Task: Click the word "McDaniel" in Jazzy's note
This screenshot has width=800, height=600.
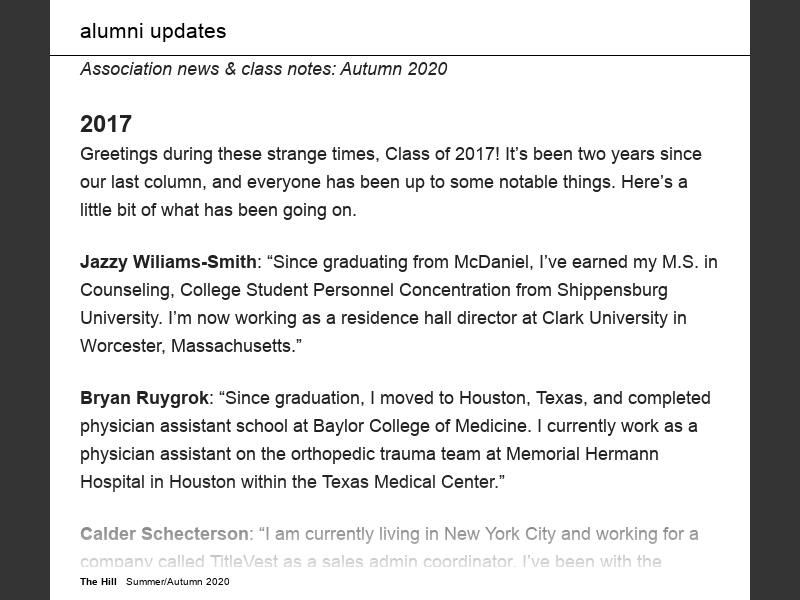Action: click(x=493, y=262)
